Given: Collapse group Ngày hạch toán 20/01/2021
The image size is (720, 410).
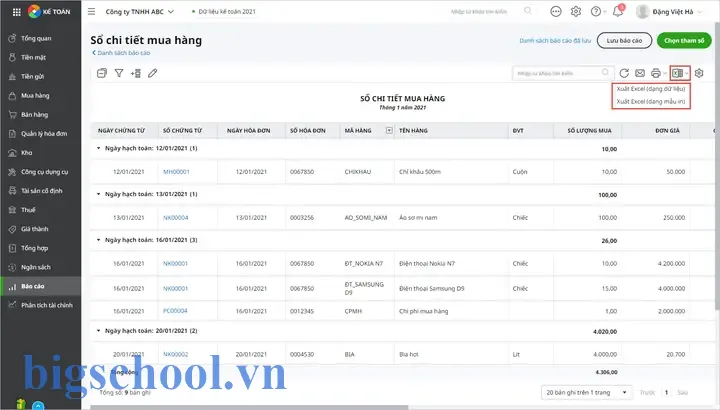Looking at the screenshot, I should [x=98, y=331].
